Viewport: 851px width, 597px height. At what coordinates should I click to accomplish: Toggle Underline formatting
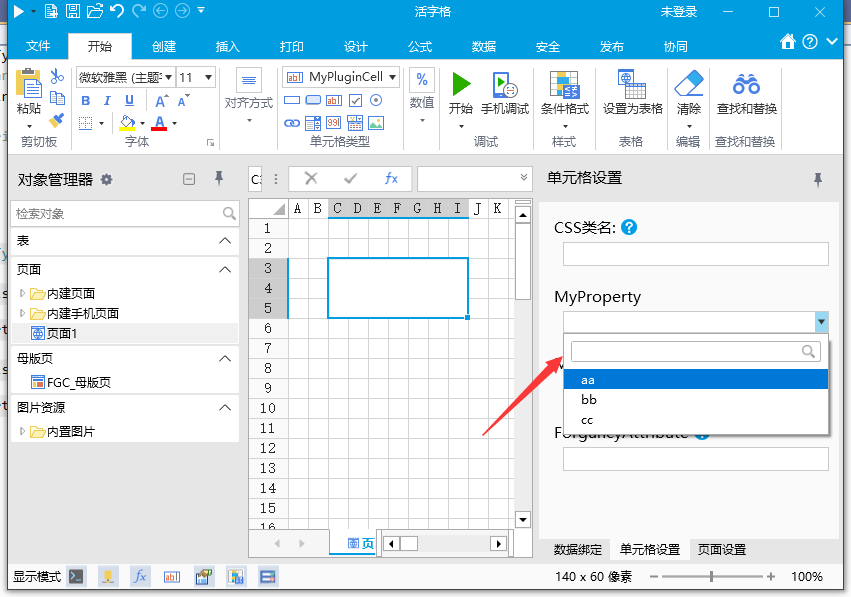(129, 101)
